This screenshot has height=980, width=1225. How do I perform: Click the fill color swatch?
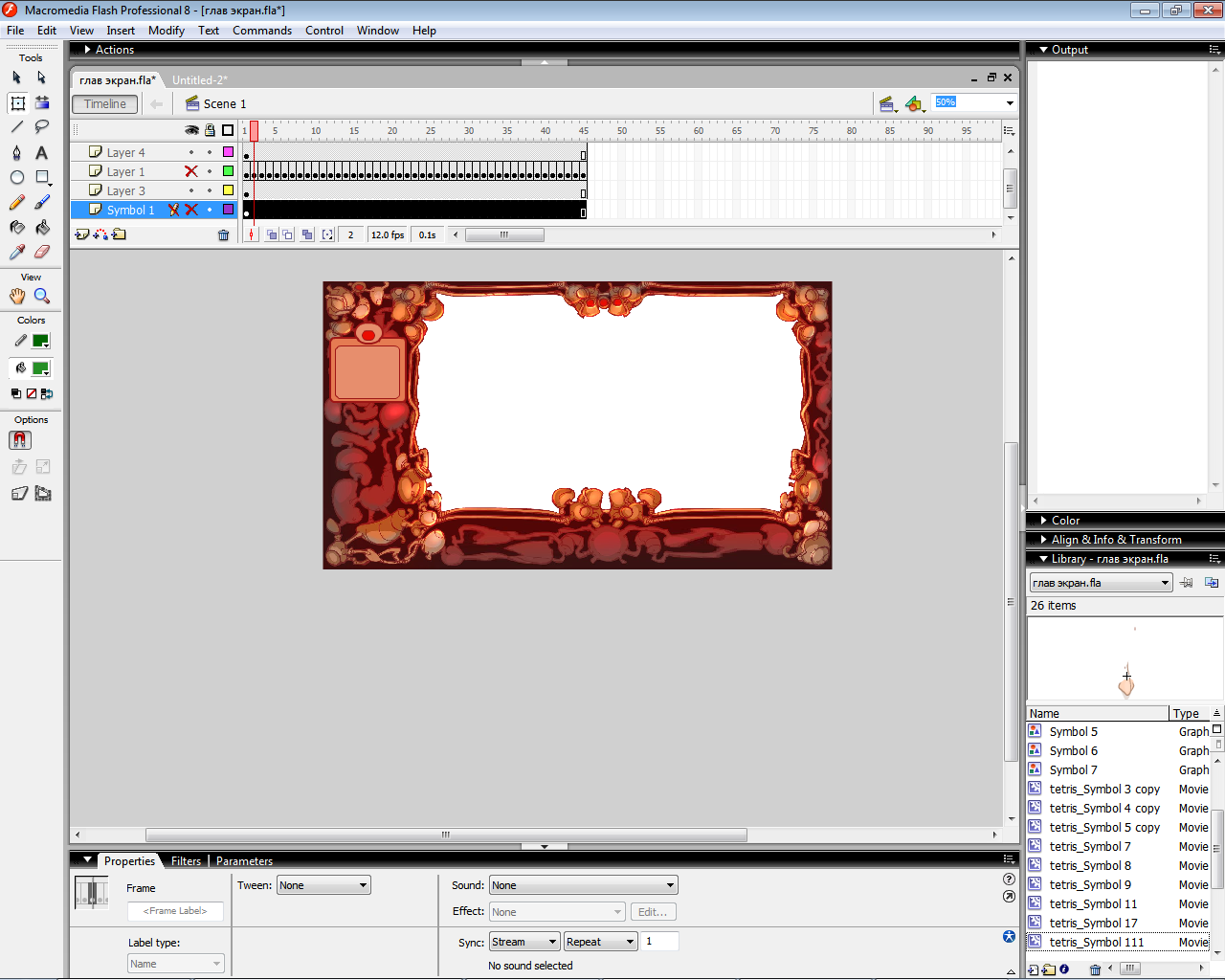(x=40, y=368)
